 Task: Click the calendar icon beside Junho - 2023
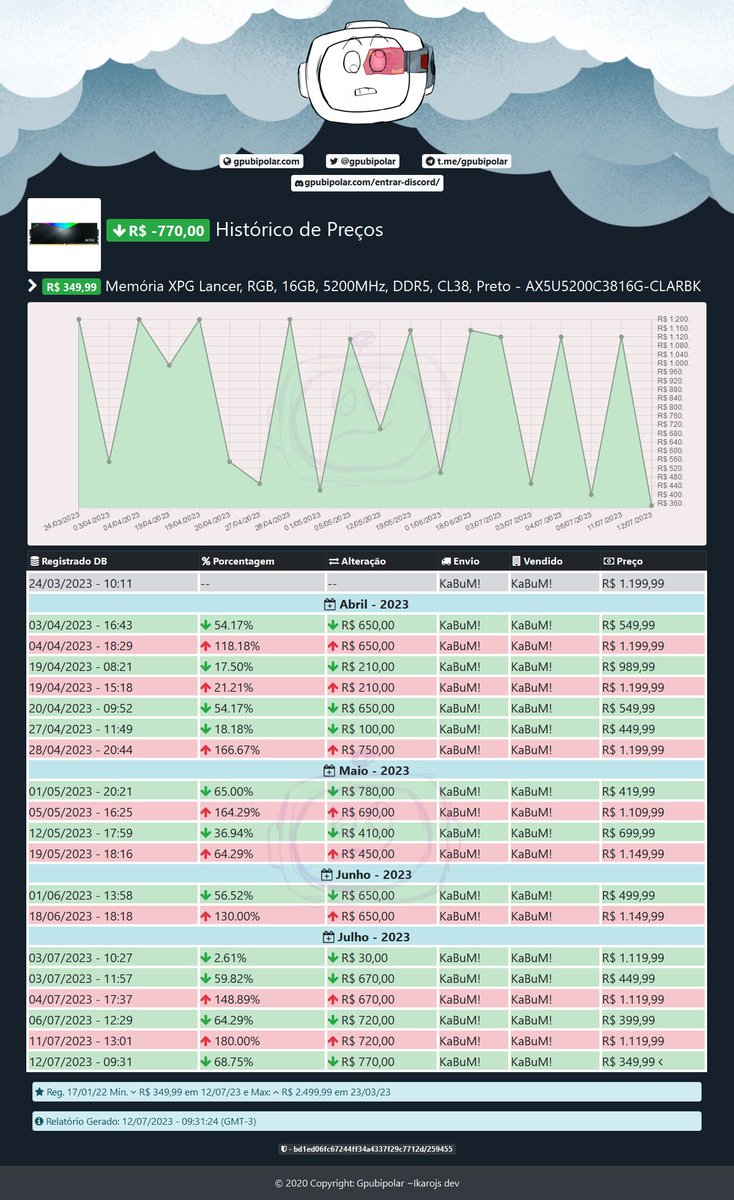327,875
